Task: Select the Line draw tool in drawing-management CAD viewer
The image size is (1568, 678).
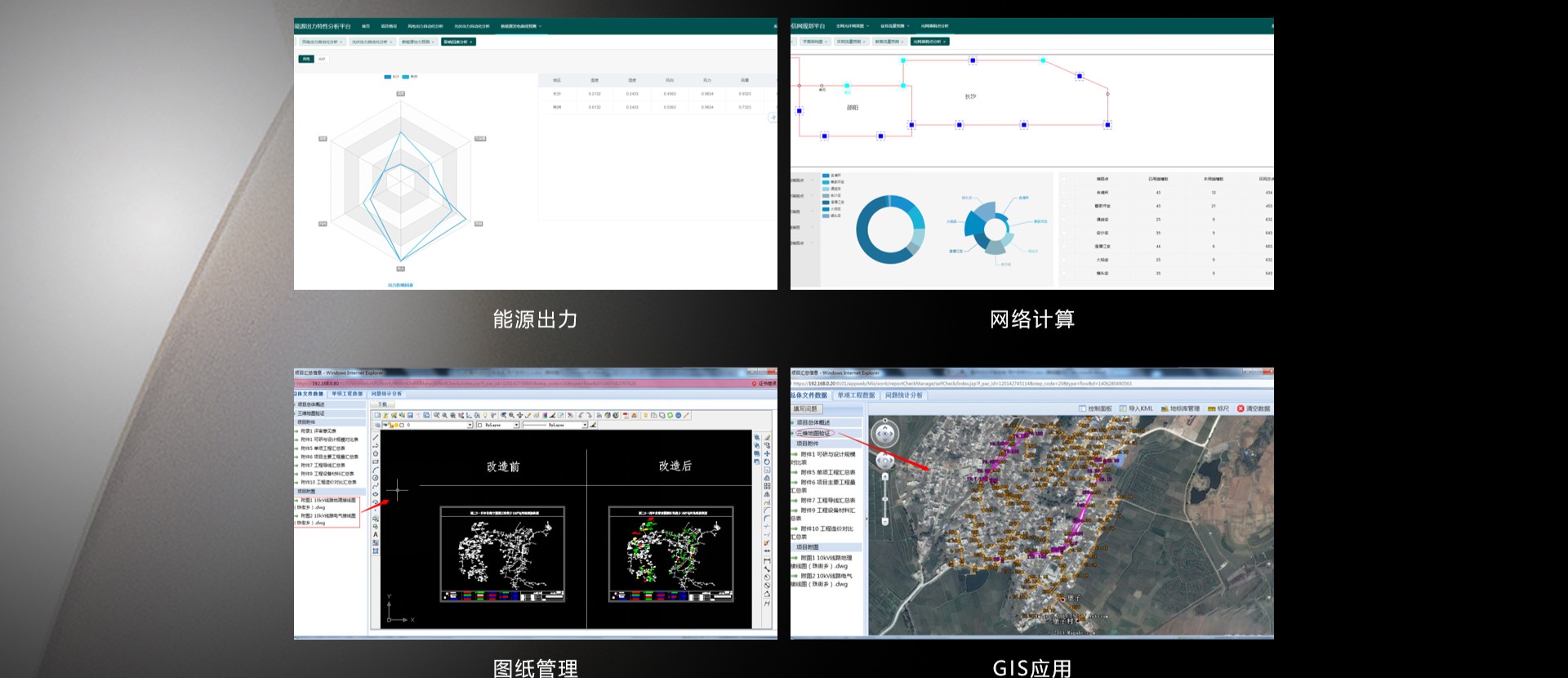Action: tap(376, 437)
